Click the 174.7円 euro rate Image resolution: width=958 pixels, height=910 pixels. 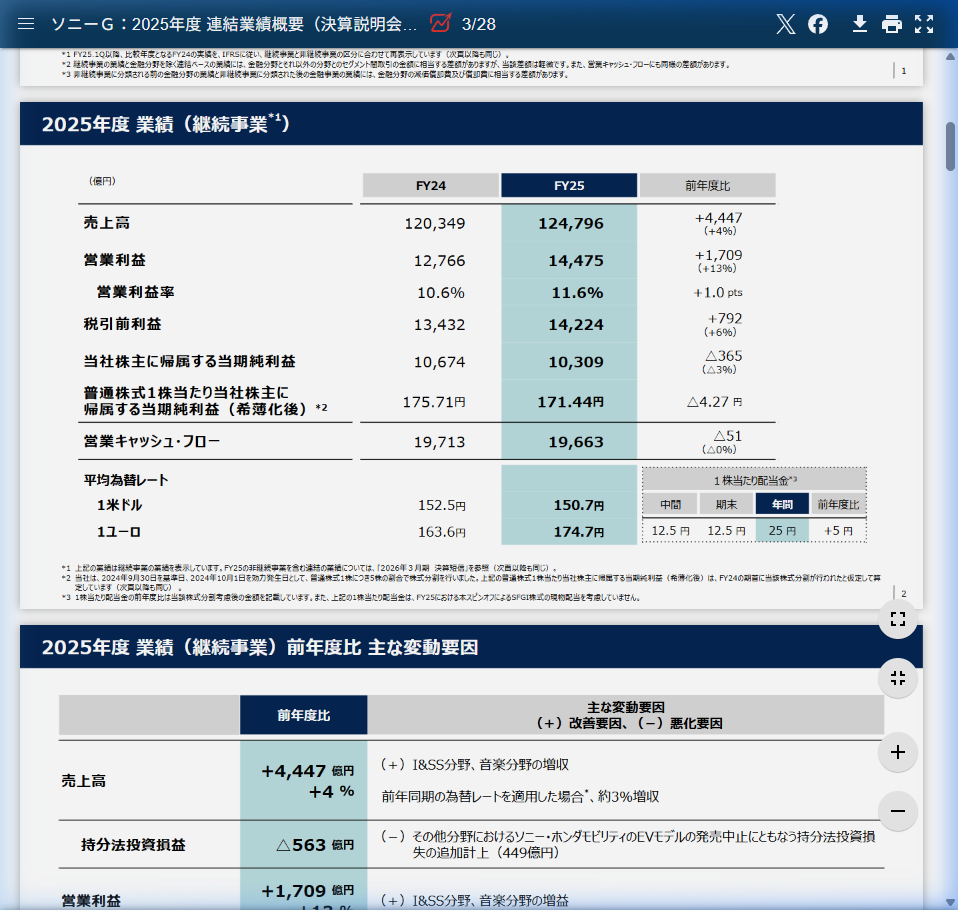[x=579, y=532]
